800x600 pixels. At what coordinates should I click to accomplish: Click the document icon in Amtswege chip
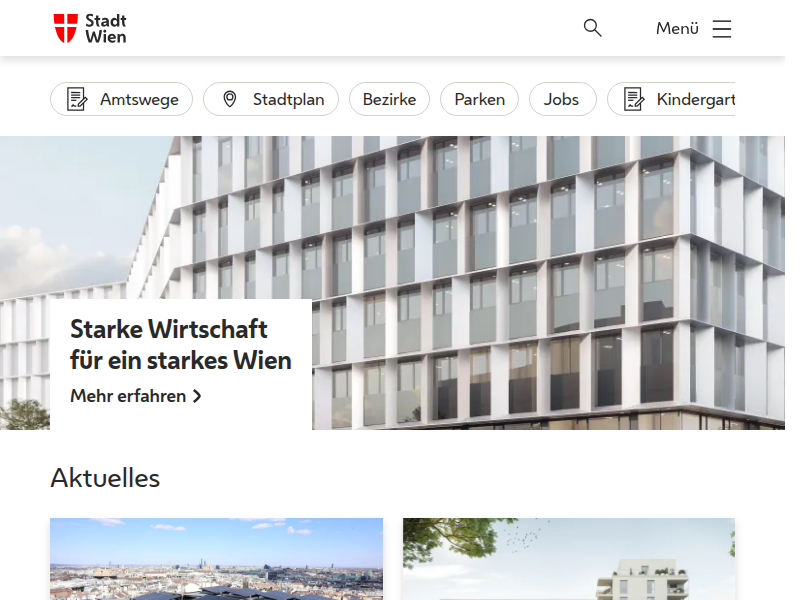click(77, 99)
